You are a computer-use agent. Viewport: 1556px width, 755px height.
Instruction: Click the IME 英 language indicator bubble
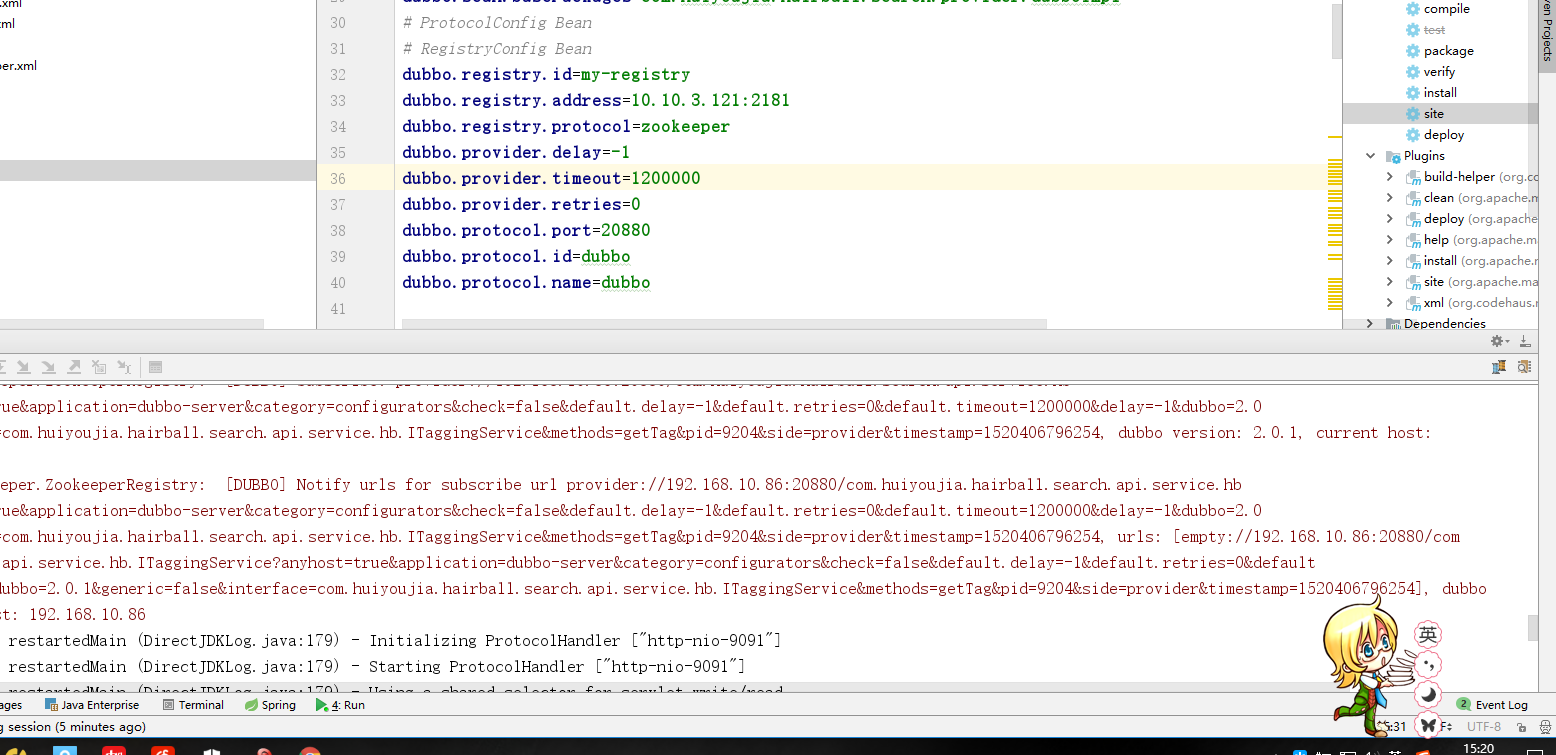click(1429, 634)
